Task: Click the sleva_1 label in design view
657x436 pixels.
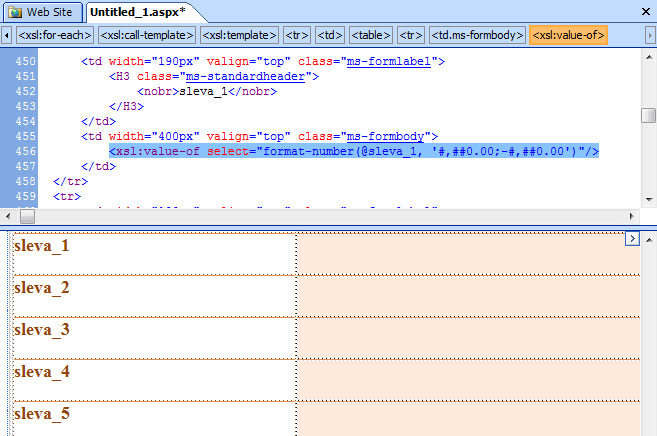Action: click(x=41, y=246)
